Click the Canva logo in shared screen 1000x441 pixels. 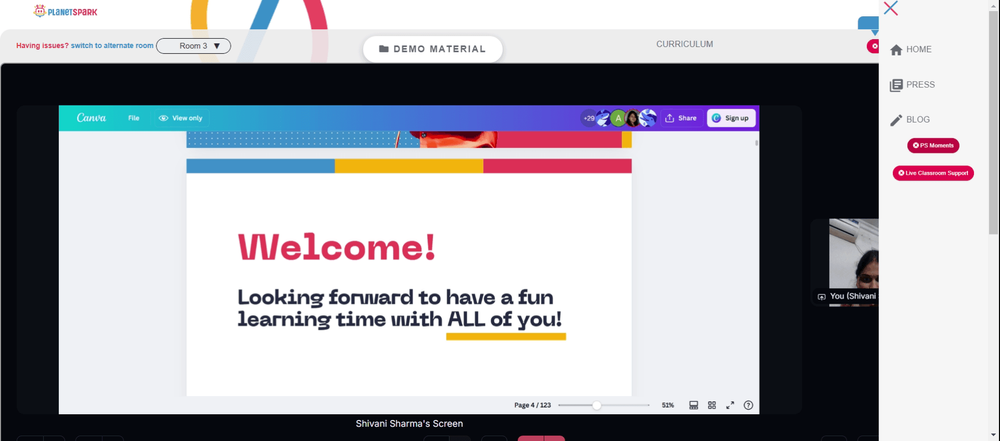pos(91,118)
